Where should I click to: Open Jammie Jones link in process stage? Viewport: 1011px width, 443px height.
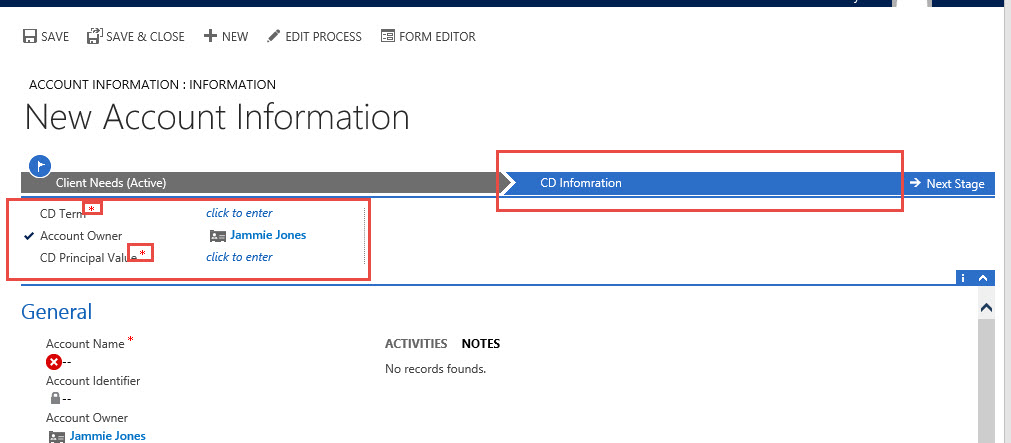point(267,236)
